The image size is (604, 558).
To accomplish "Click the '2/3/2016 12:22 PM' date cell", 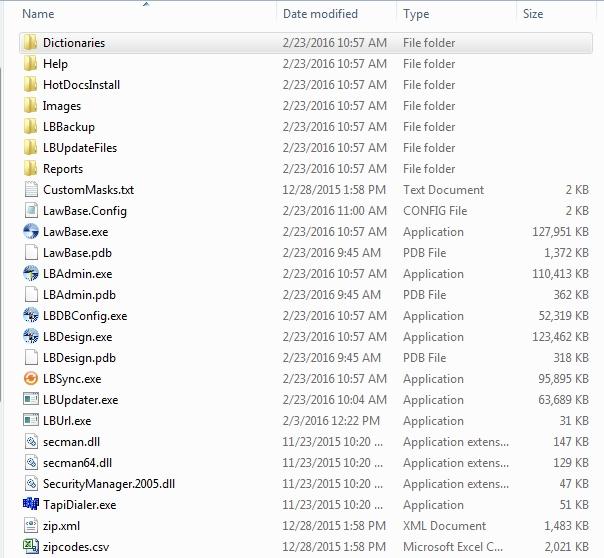I will (331, 421).
